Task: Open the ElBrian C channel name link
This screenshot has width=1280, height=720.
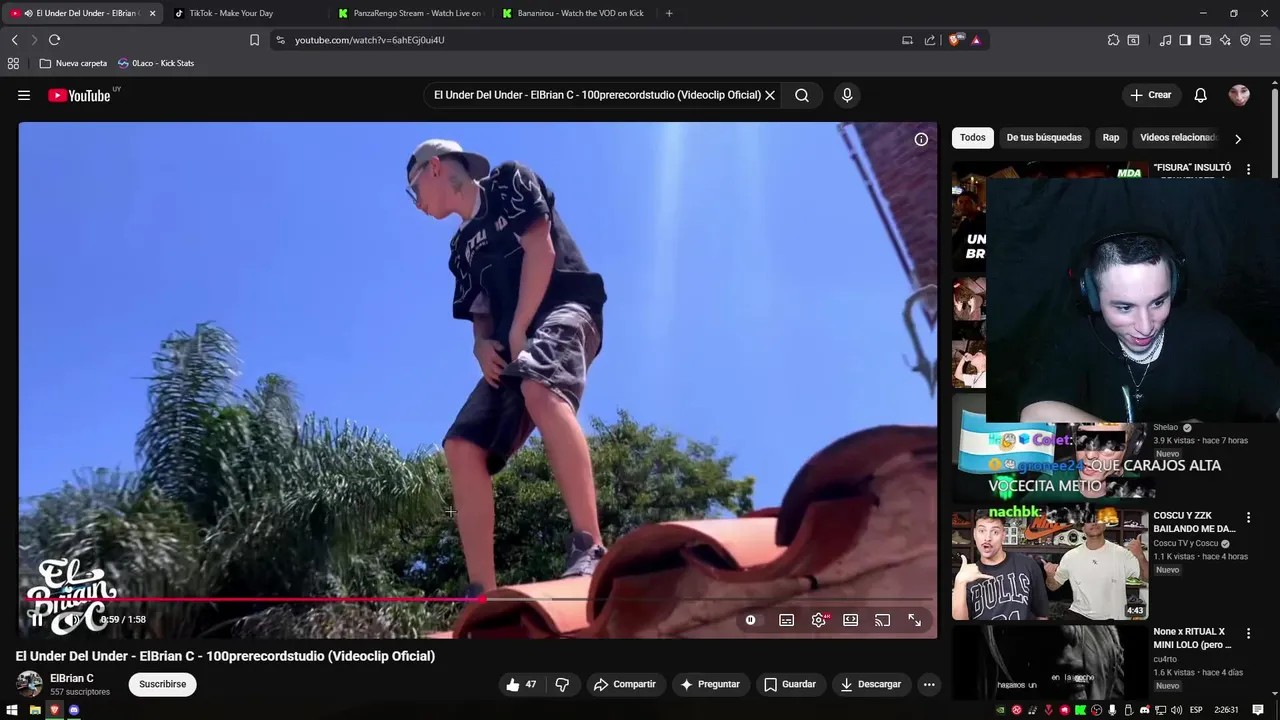Action: [72, 678]
